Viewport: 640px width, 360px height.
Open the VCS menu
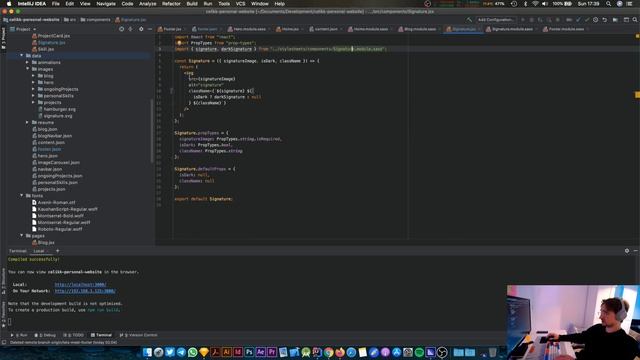(x=240, y=4)
